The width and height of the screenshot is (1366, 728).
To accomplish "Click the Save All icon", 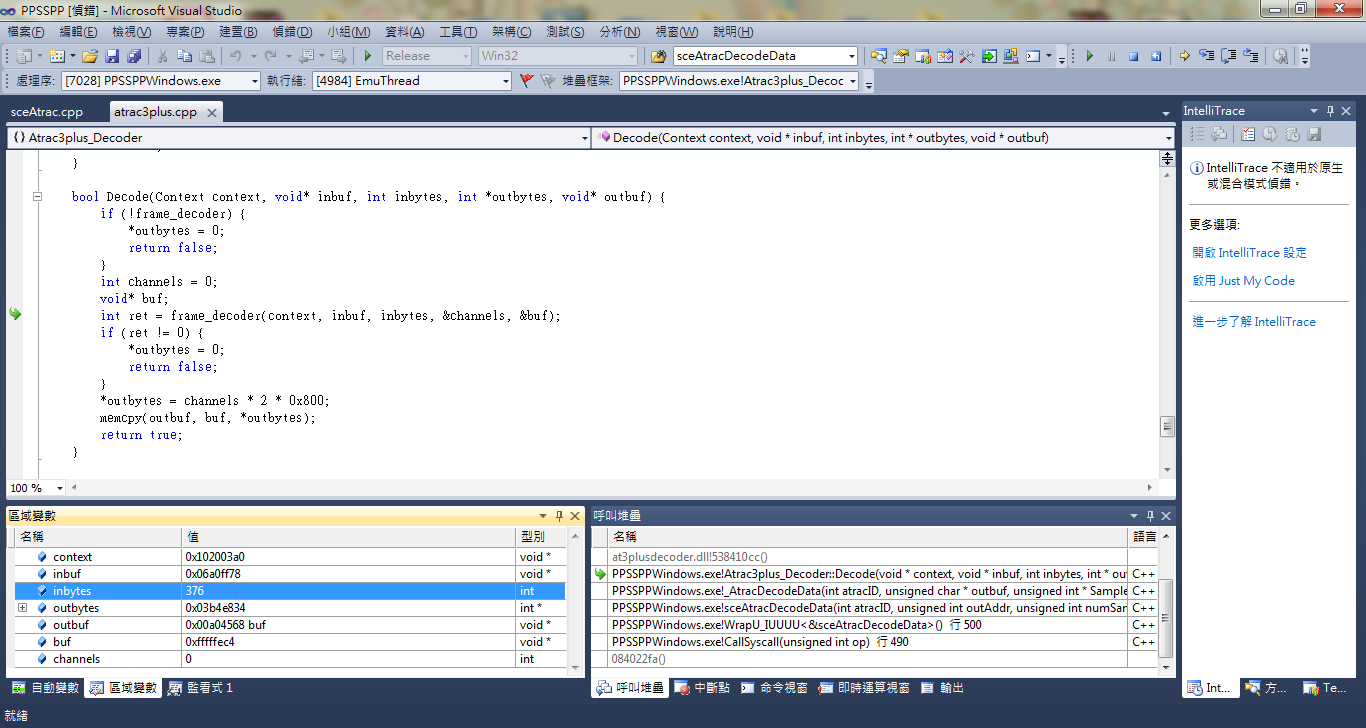I will tap(134, 56).
